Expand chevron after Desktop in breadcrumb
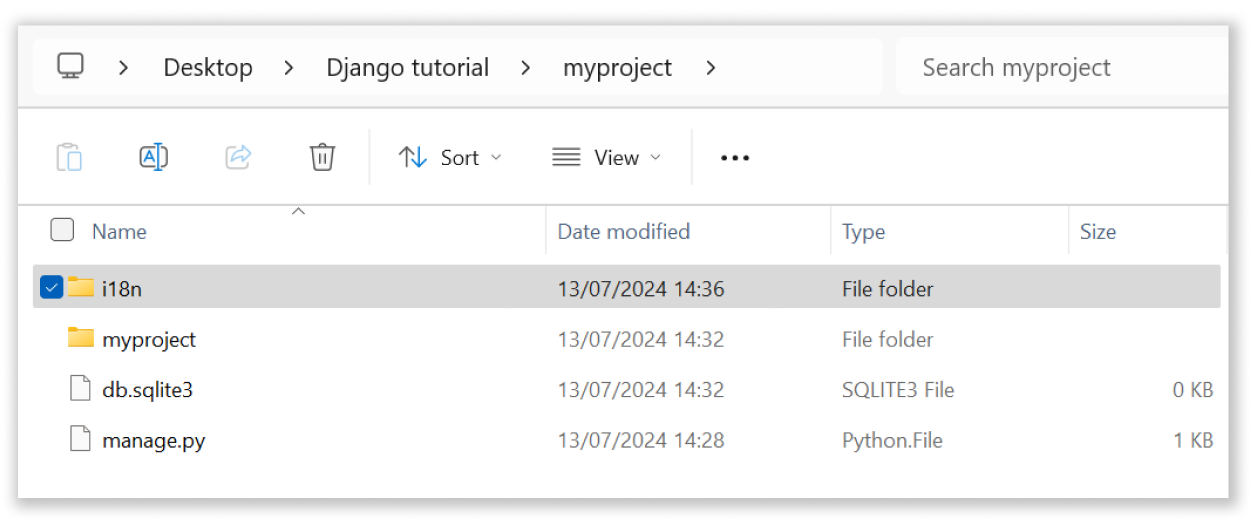The height and width of the screenshot is (524, 1253). pyautogui.click(x=289, y=68)
